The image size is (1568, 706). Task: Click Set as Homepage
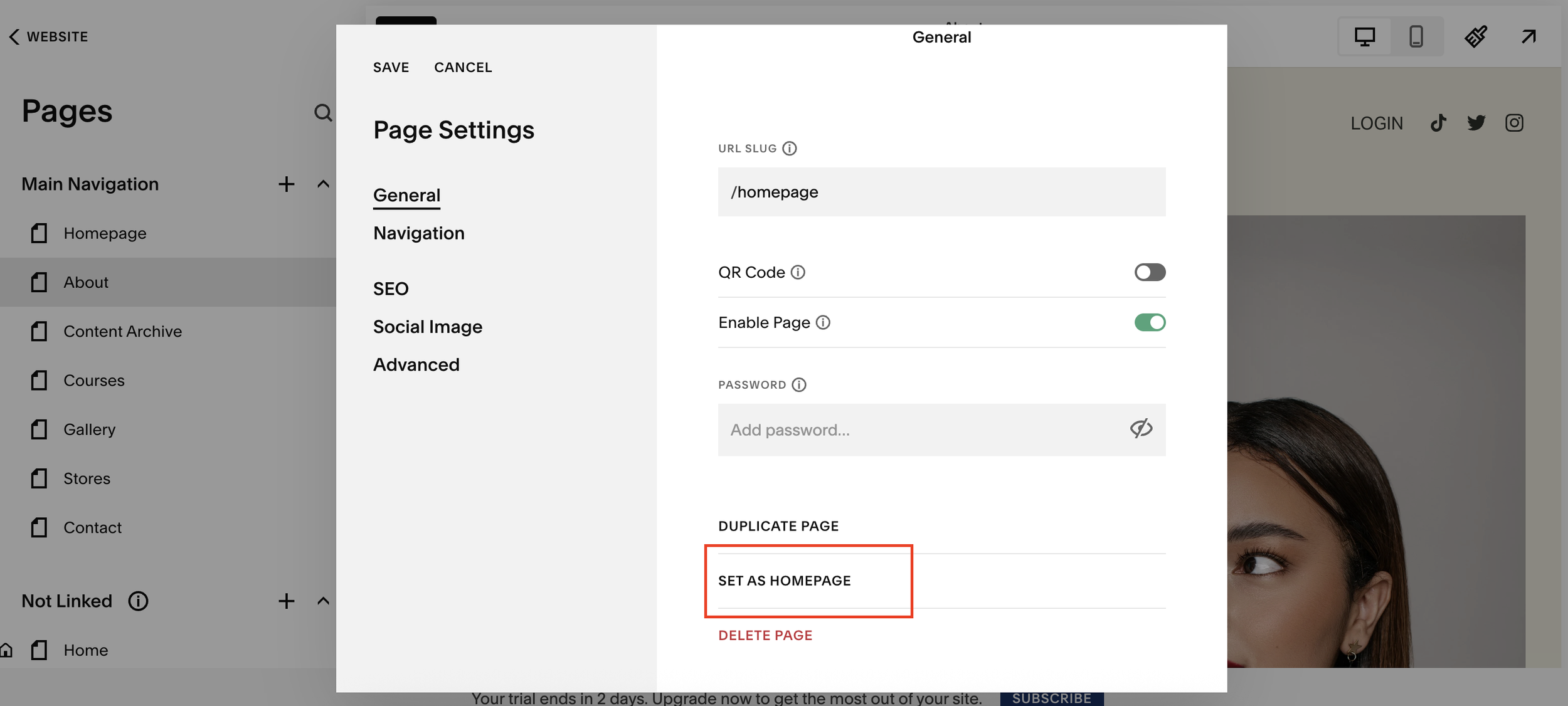(x=784, y=581)
